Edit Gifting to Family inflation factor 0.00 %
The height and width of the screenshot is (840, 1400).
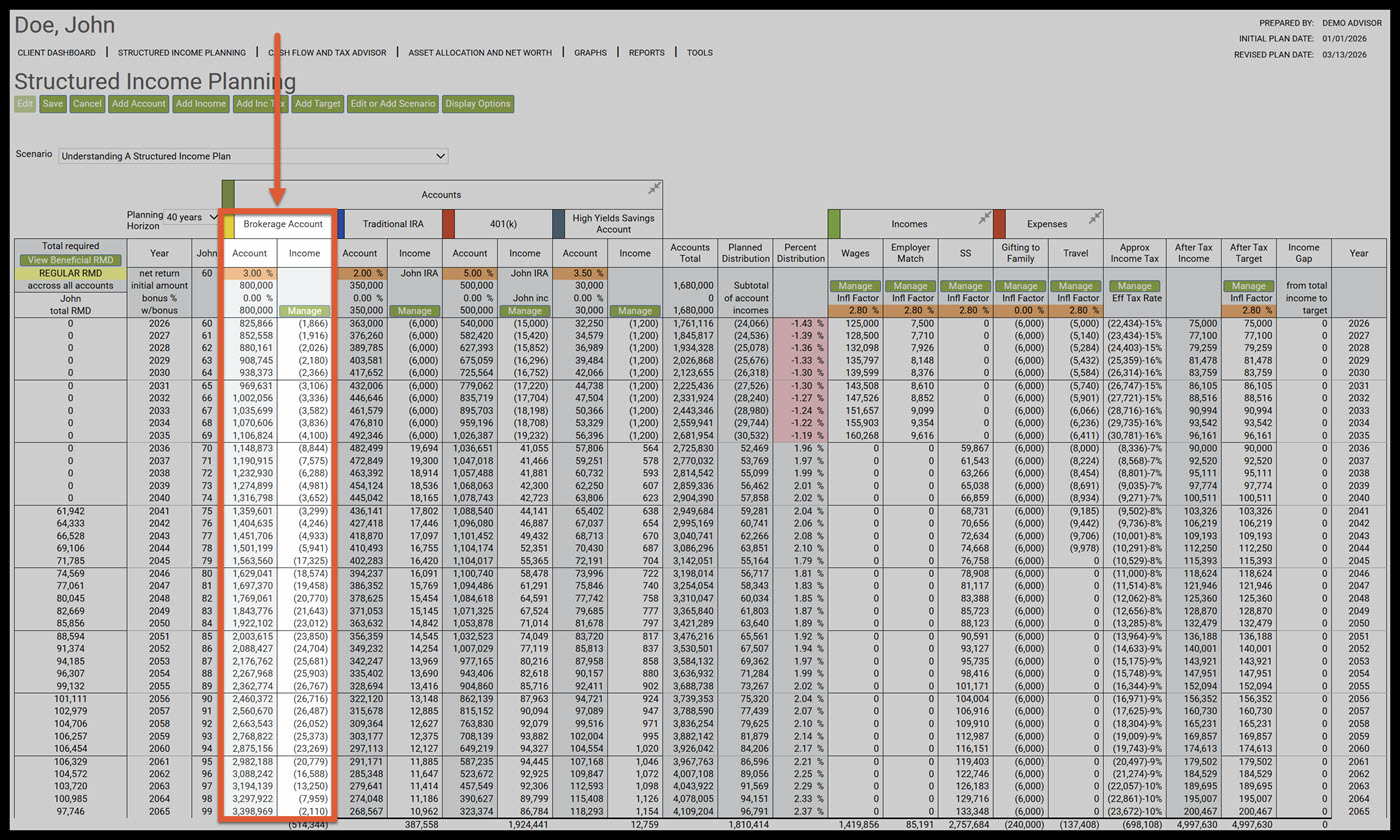pyautogui.click(x=1021, y=311)
